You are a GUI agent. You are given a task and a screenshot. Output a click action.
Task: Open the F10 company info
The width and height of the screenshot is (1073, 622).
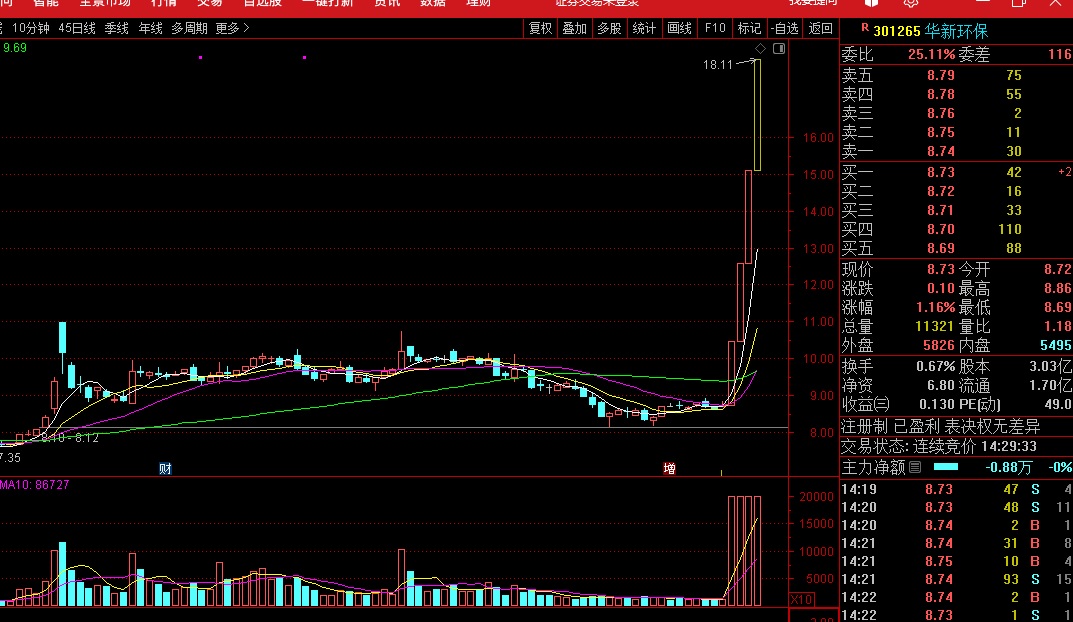click(715, 28)
